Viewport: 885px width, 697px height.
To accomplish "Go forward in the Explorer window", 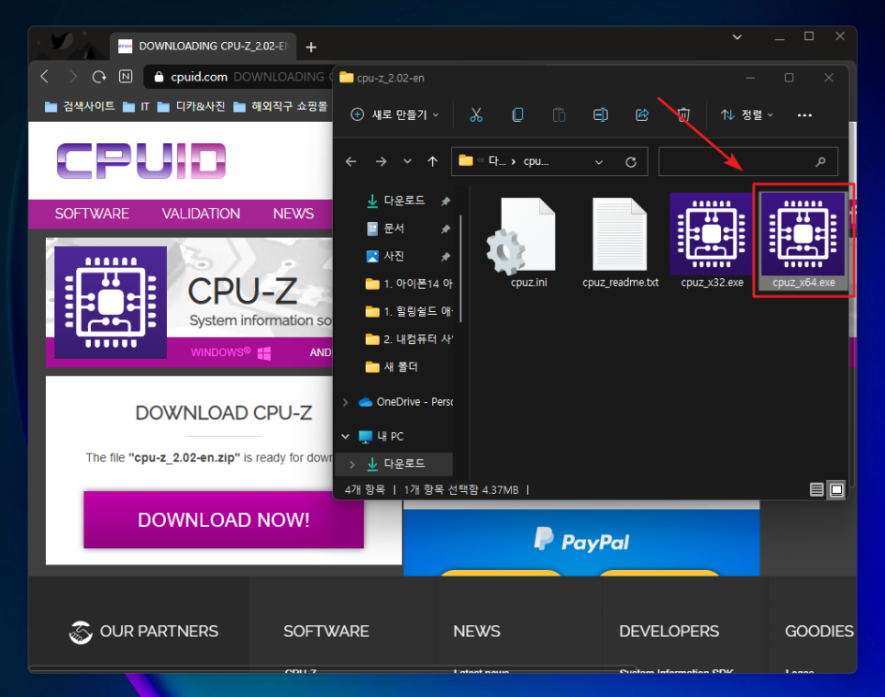I will coord(381,162).
